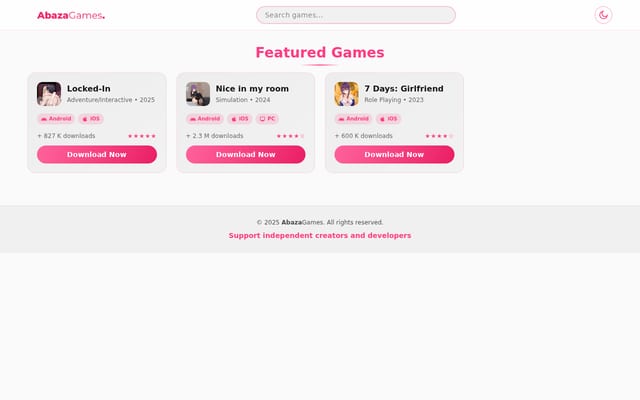Select iOS tag on Locked-In card

pyautogui.click(x=91, y=119)
